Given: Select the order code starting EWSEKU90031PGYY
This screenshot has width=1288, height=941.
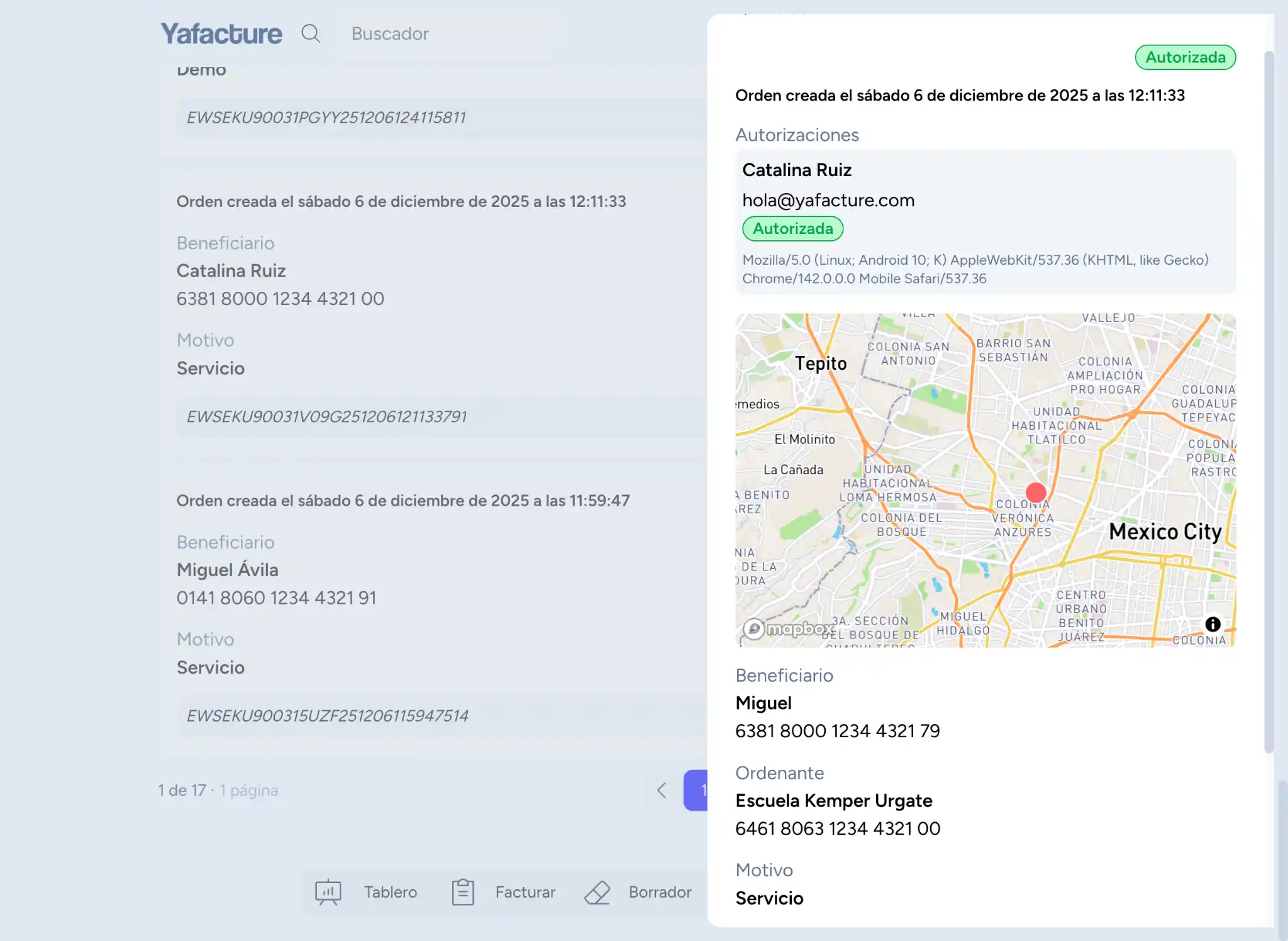Looking at the screenshot, I should [326, 118].
